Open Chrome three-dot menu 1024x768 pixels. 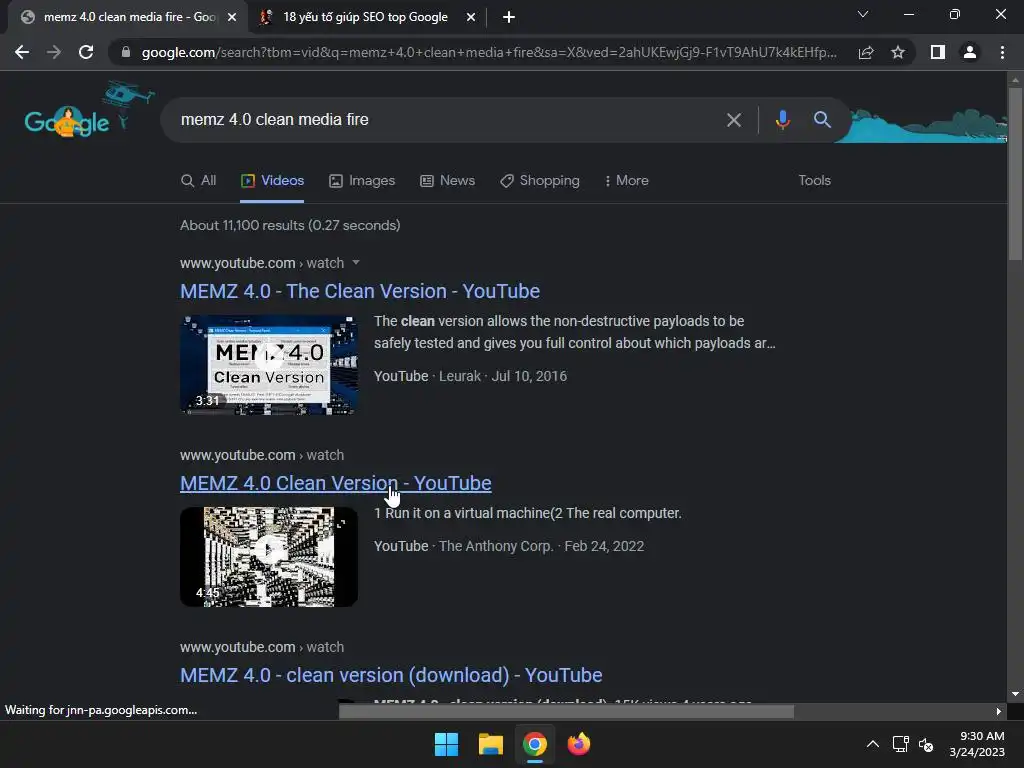pos(1002,52)
